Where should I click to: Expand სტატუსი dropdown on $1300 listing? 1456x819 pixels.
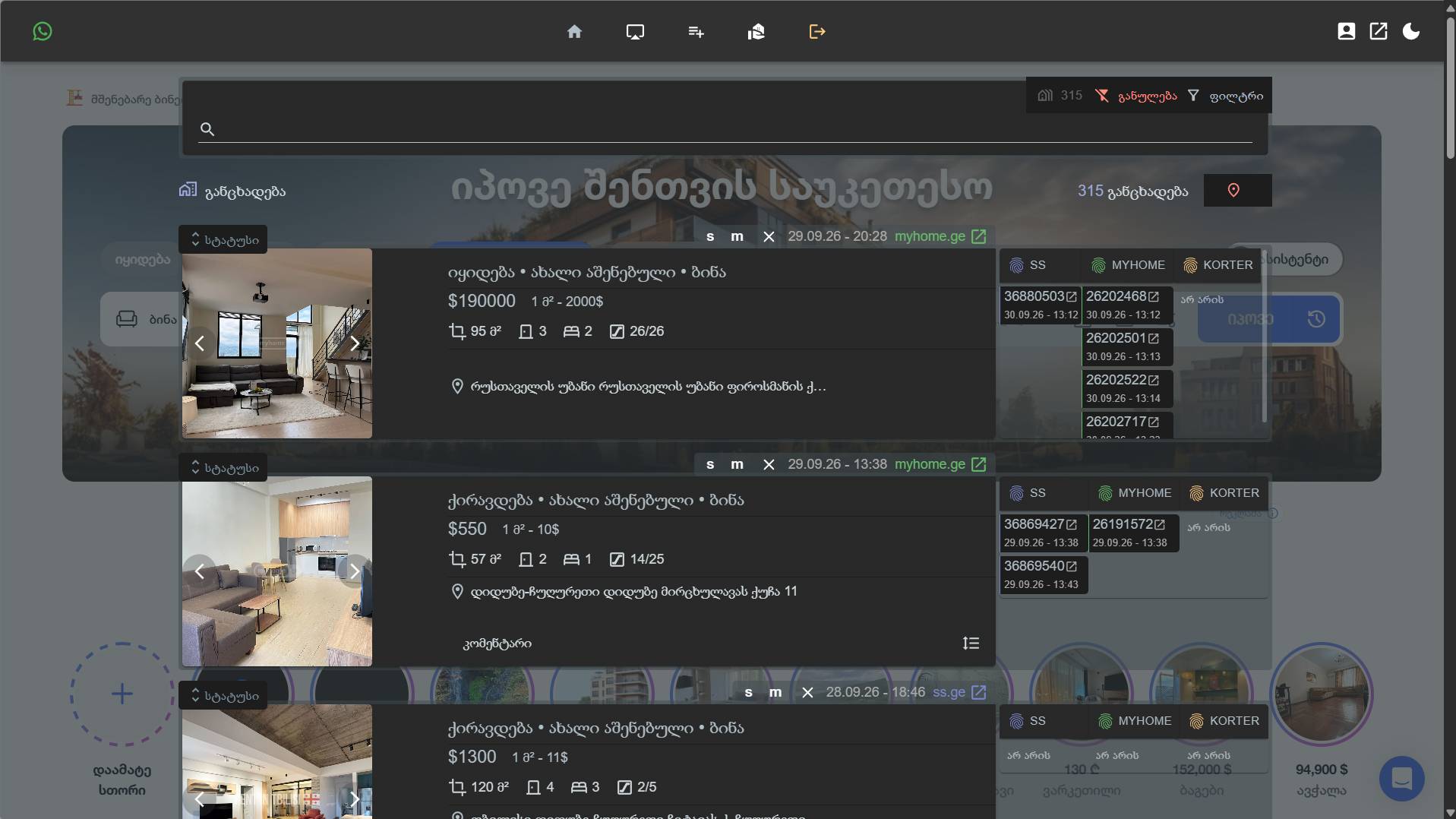coord(223,695)
